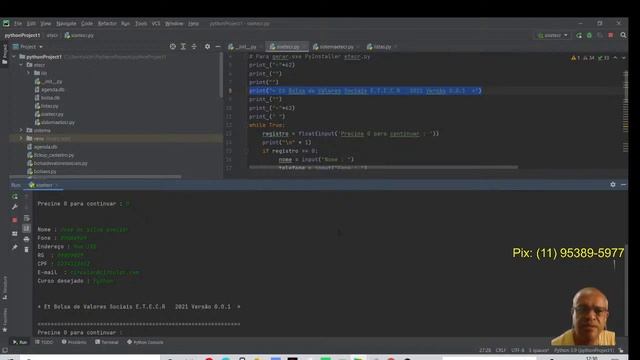Click the editor horizontal scrollbar
Viewport: 640px width, 360px height.
383,167
